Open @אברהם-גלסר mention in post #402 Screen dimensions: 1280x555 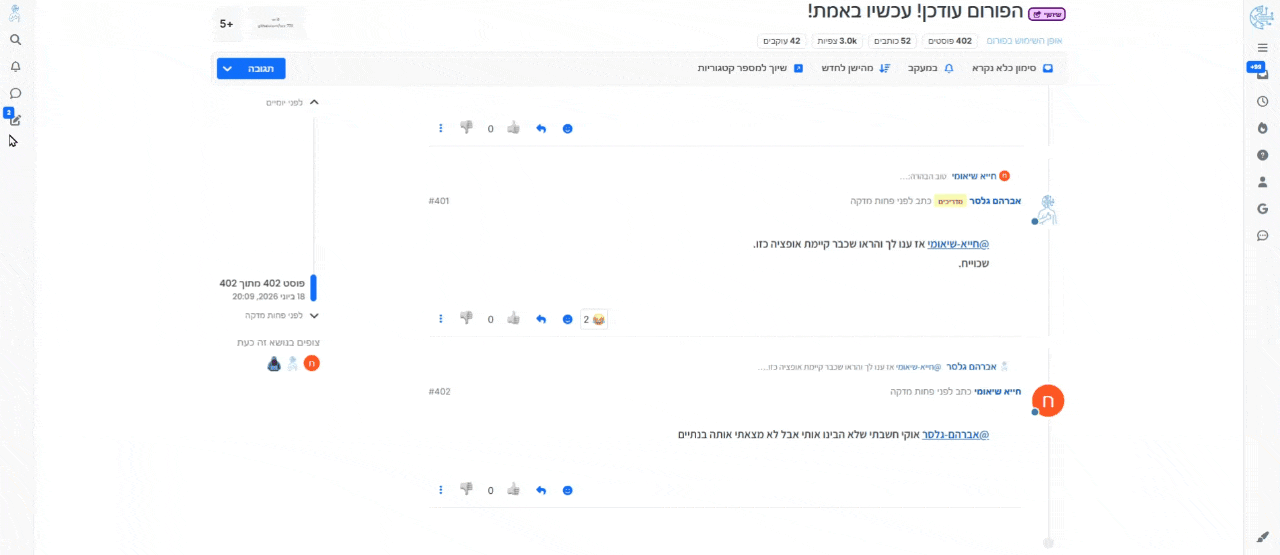click(955, 435)
